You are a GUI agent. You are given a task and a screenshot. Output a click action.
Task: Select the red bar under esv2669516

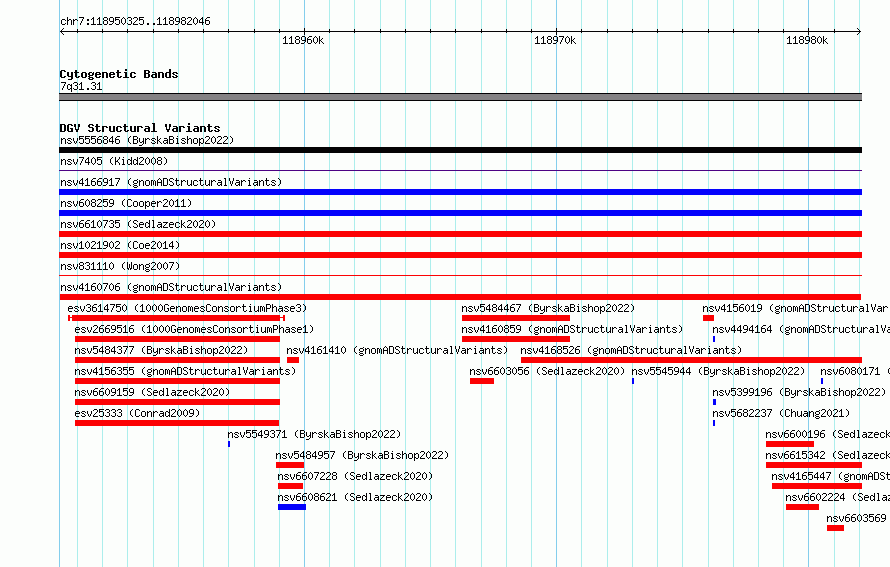(x=177, y=339)
